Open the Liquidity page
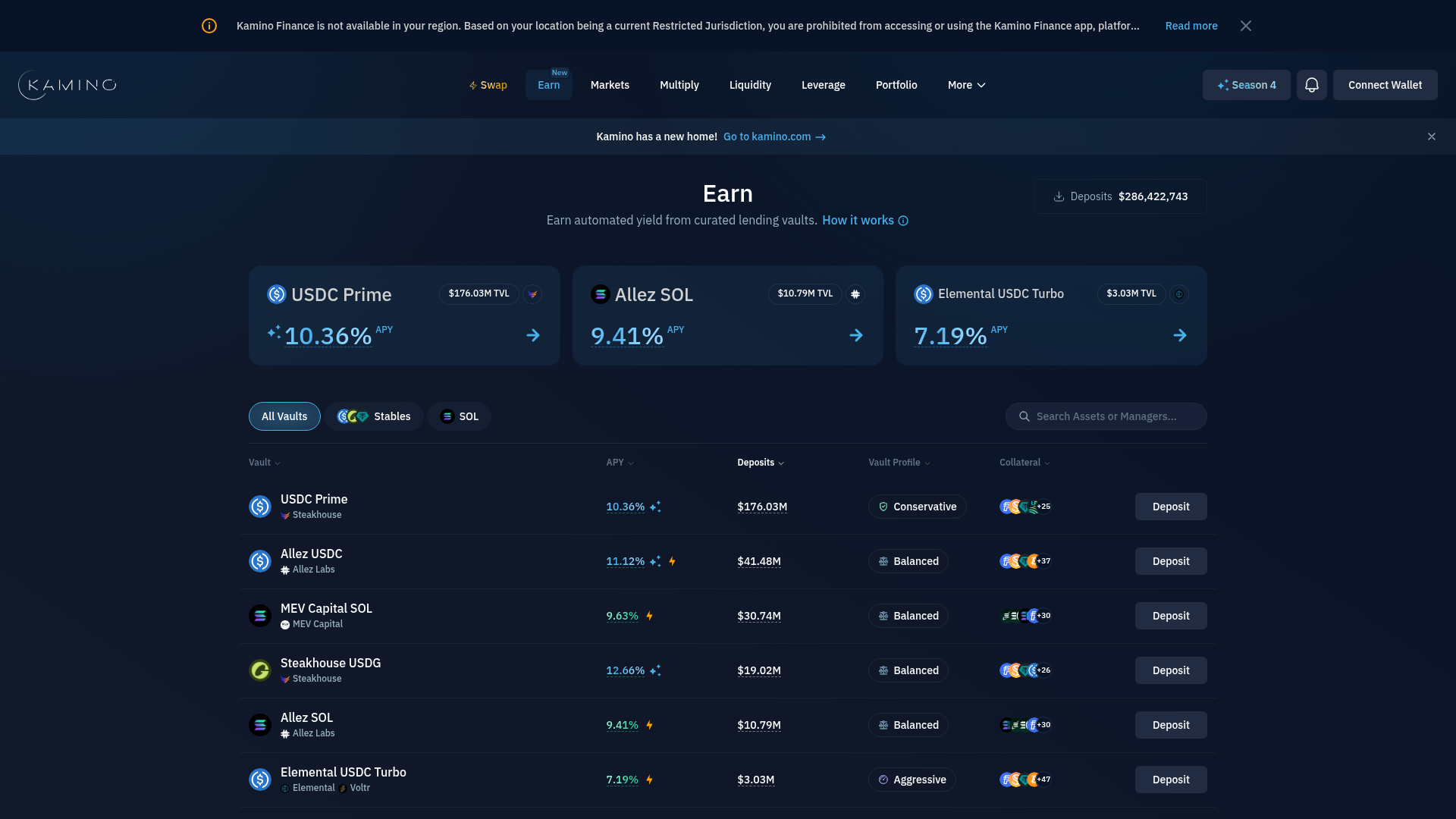Screen dimensions: 1456x819 [750, 85]
